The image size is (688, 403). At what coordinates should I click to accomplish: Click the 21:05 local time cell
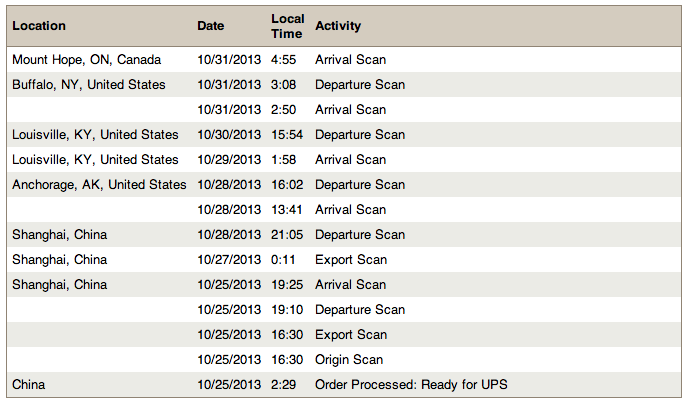[288, 235]
